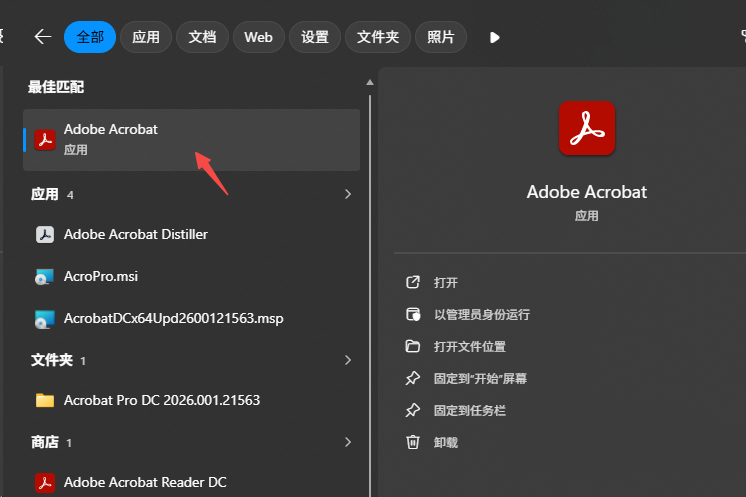
Task: Click the AcroPro.msi installer icon
Action: (44, 277)
